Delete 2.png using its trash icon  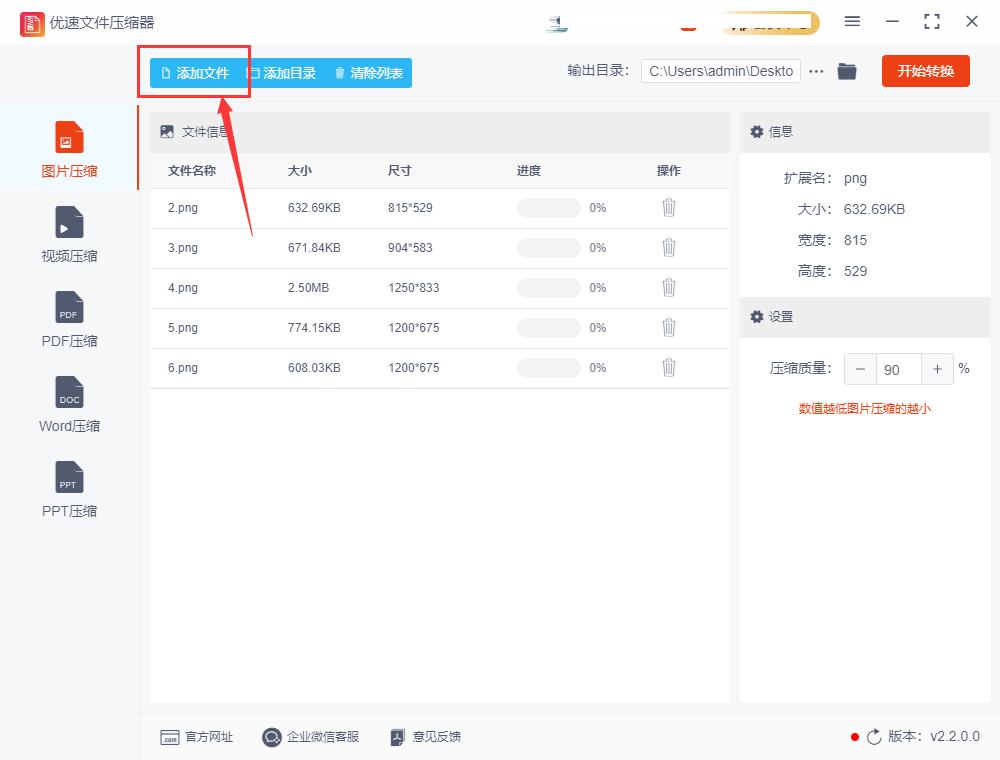click(668, 208)
